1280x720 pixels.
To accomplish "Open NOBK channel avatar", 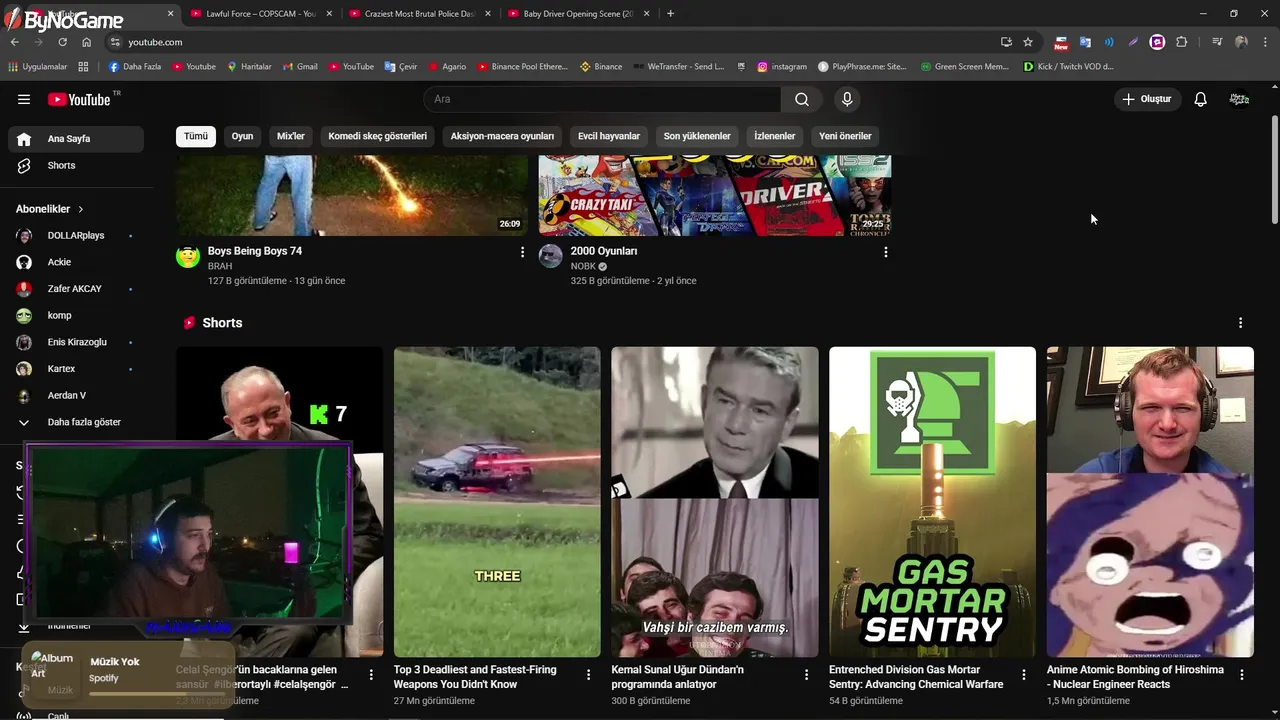I will pyautogui.click(x=551, y=256).
